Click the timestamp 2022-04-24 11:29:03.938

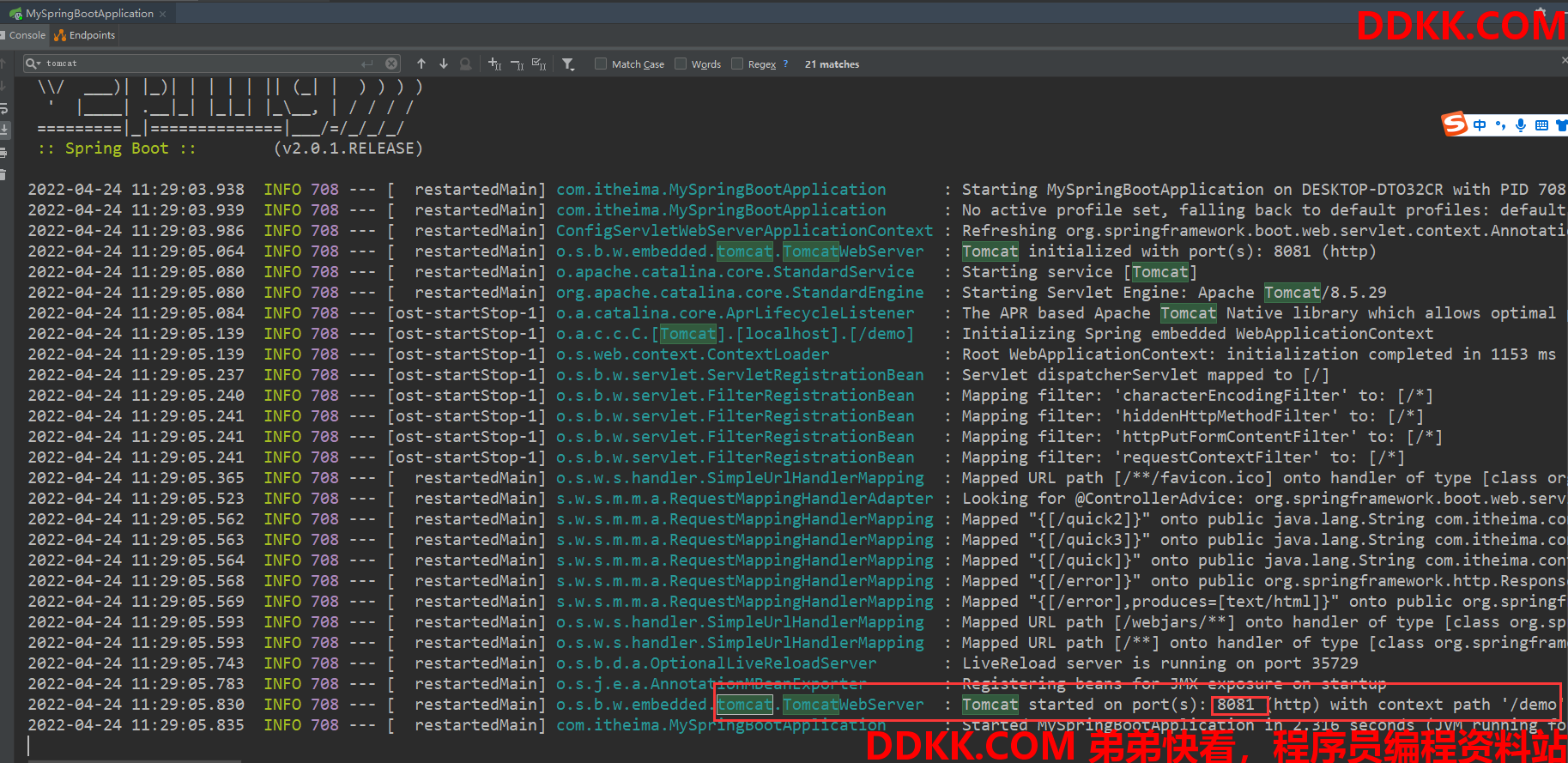click(x=136, y=190)
